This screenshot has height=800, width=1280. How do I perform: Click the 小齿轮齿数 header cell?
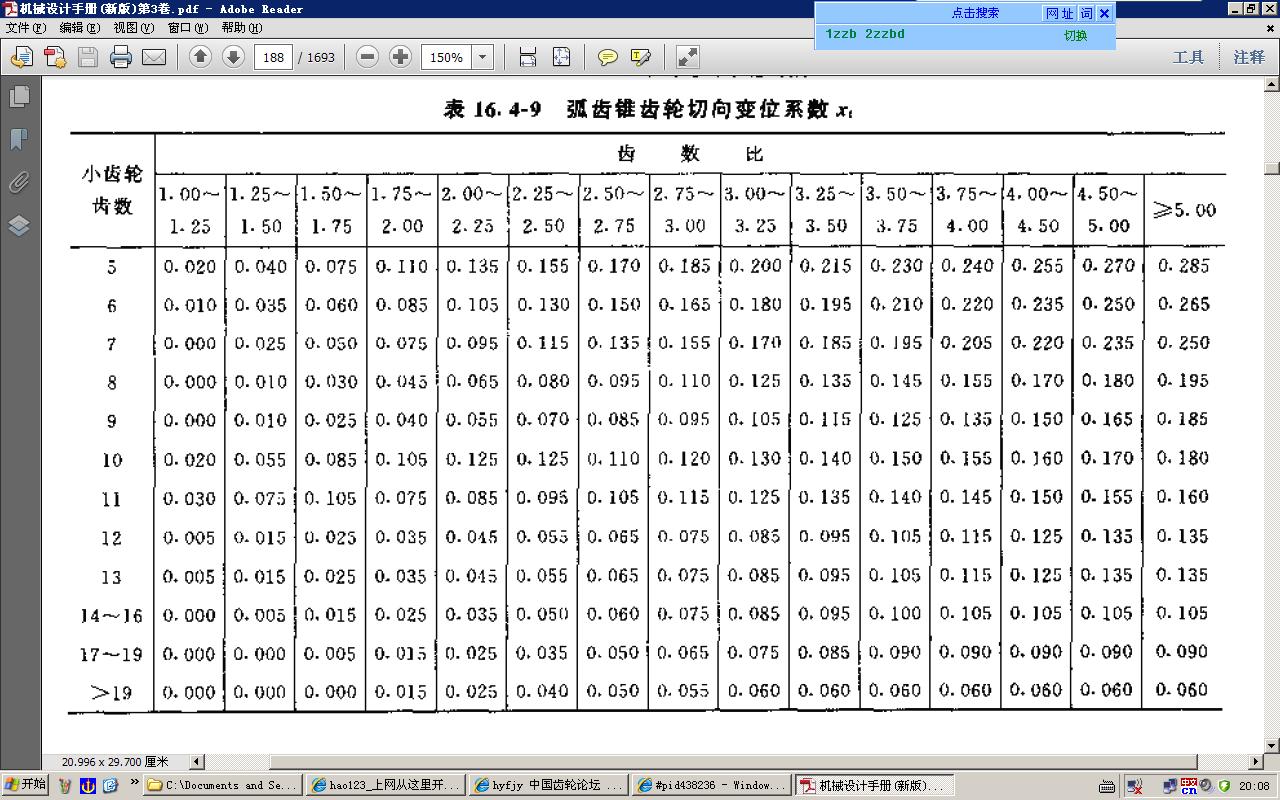pos(112,190)
